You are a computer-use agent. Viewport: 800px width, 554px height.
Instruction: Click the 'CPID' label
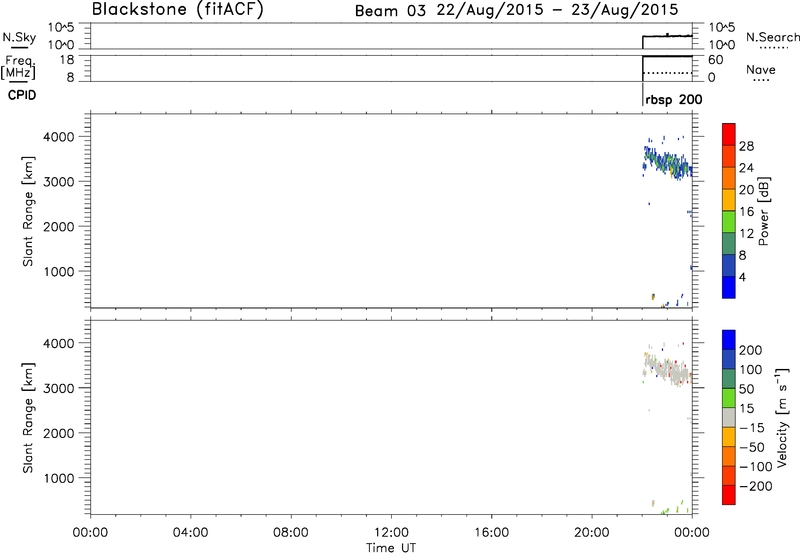tap(22, 95)
